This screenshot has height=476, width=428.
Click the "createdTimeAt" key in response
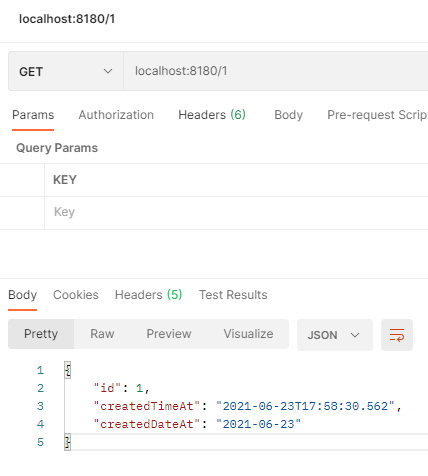point(147,406)
